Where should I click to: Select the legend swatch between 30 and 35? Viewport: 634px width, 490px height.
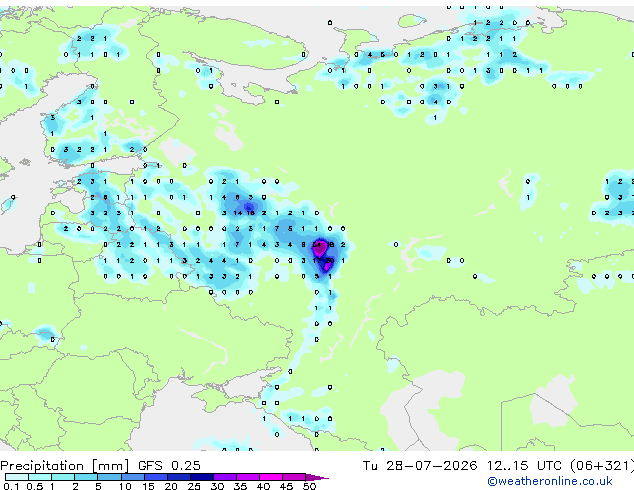(225, 477)
